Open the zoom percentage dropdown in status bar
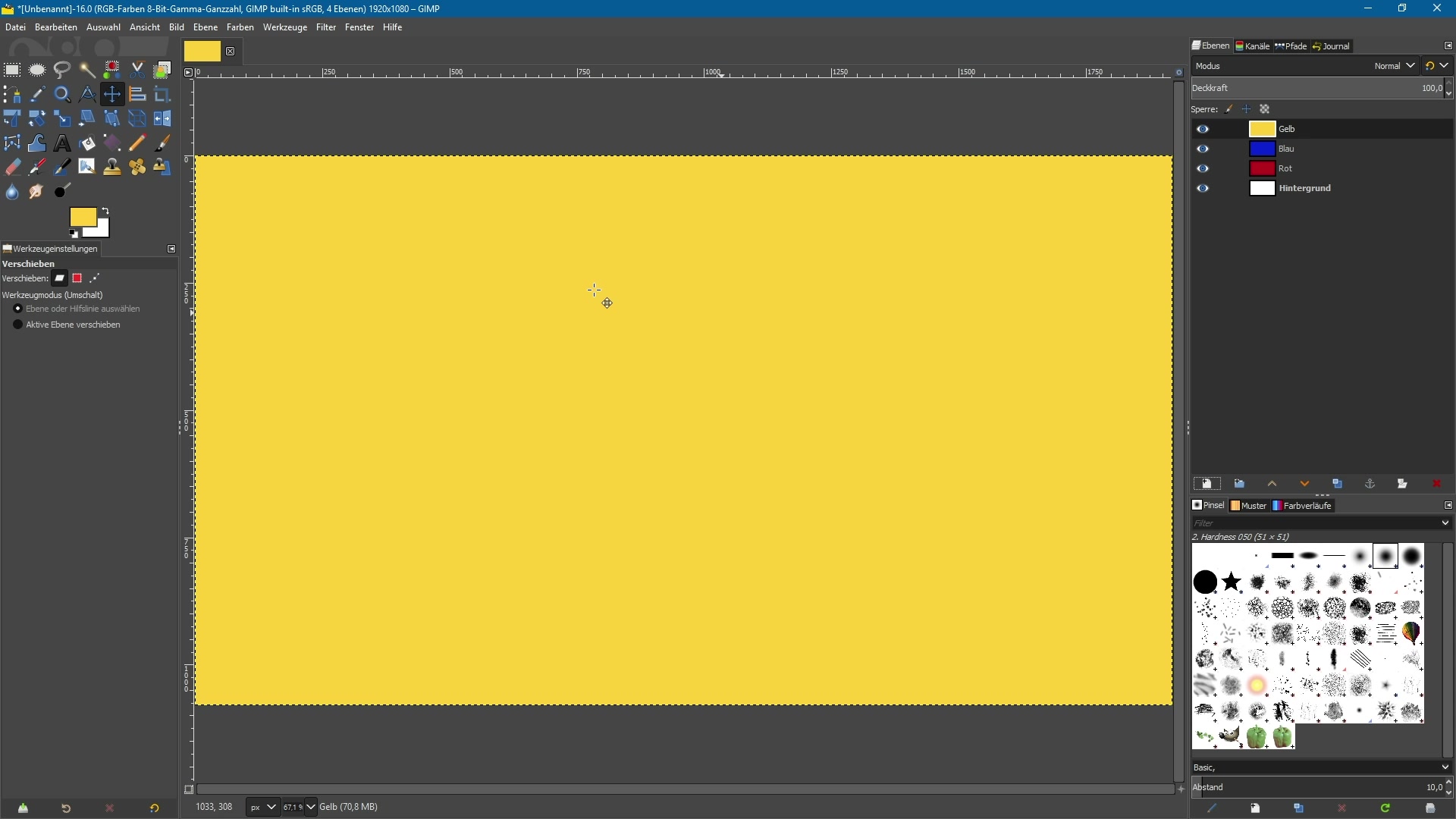Viewport: 1456px width, 819px height. pos(309,808)
